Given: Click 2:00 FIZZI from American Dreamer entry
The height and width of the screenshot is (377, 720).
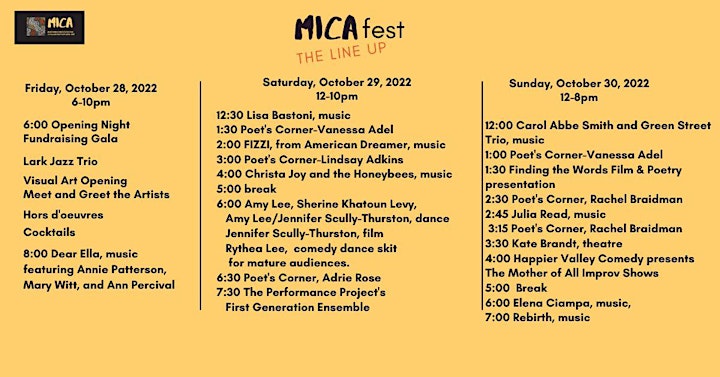Looking at the screenshot, I should [331, 145].
